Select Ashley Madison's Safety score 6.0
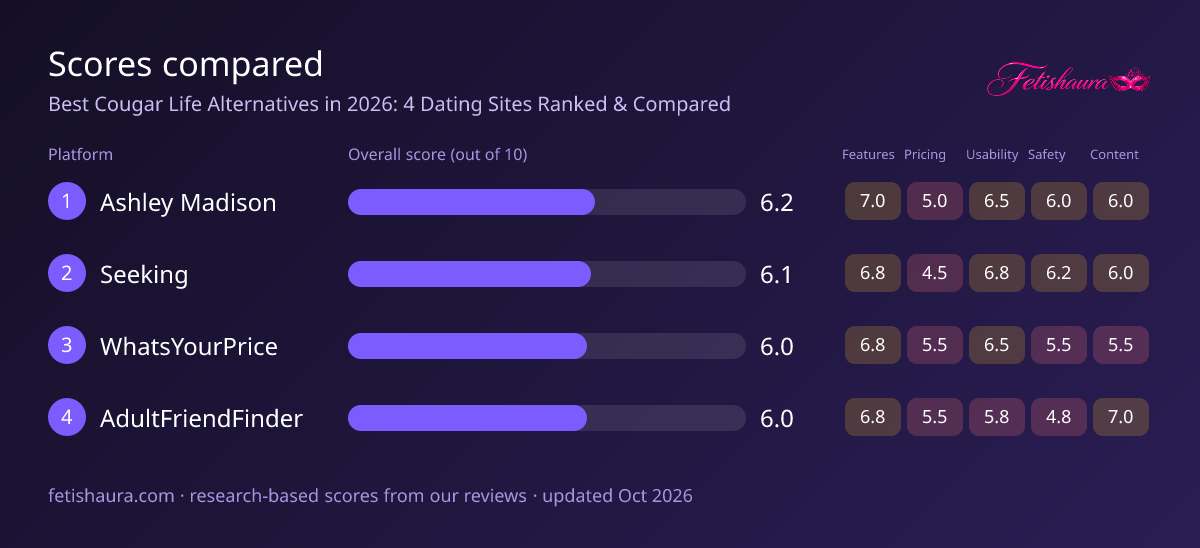Image resolution: width=1200 pixels, height=548 pixels. [x=1059, y=201]
